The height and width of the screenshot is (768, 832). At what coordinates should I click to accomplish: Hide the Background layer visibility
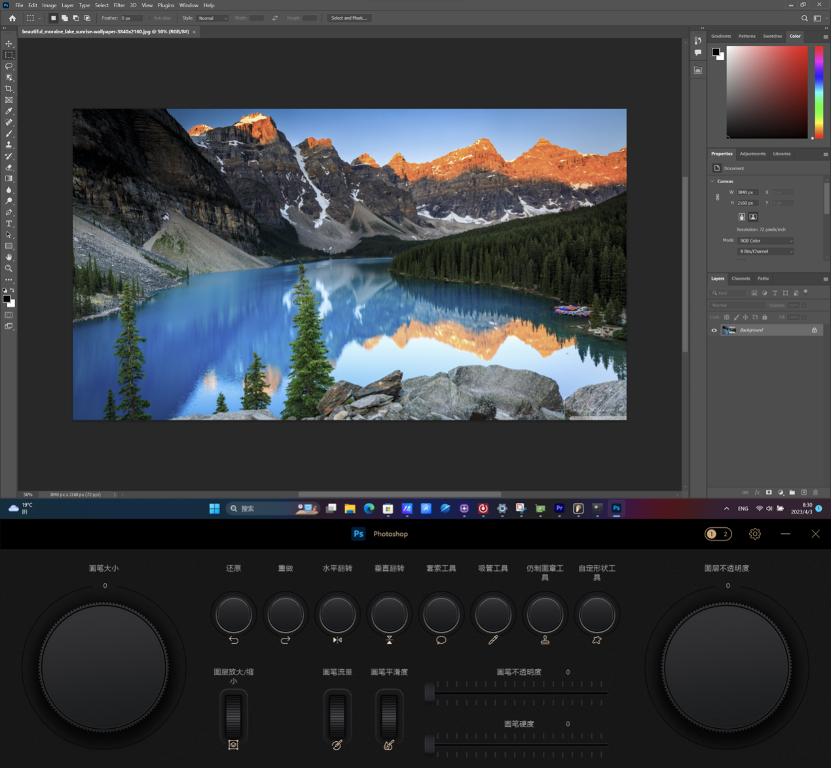click(714, 330)
